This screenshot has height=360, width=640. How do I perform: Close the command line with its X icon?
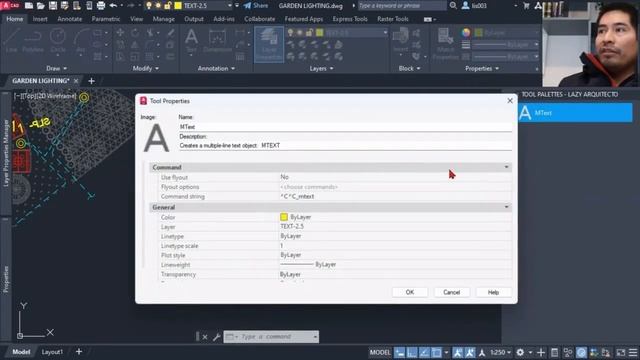tap(205, 337)
